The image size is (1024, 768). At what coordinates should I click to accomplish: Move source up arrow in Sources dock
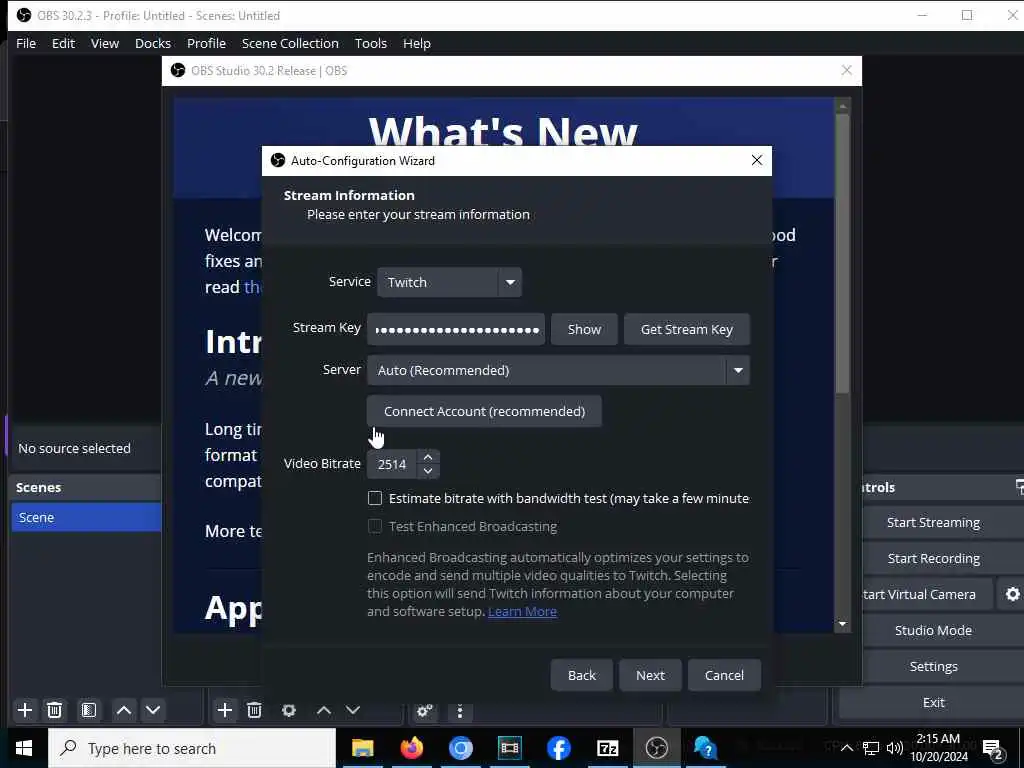coord(324,710)
